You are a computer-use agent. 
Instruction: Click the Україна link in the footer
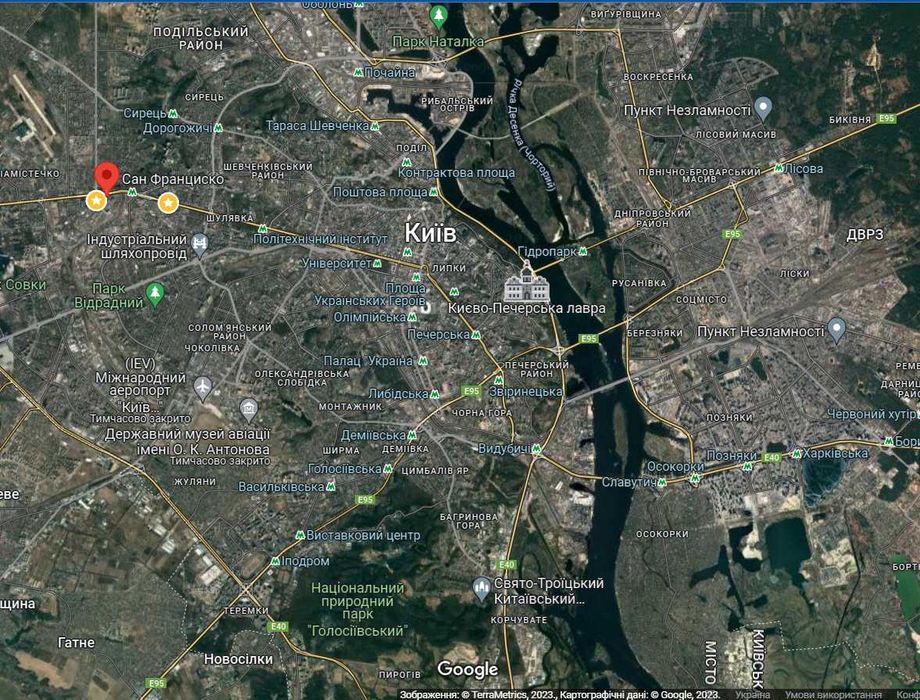(752, 695)
